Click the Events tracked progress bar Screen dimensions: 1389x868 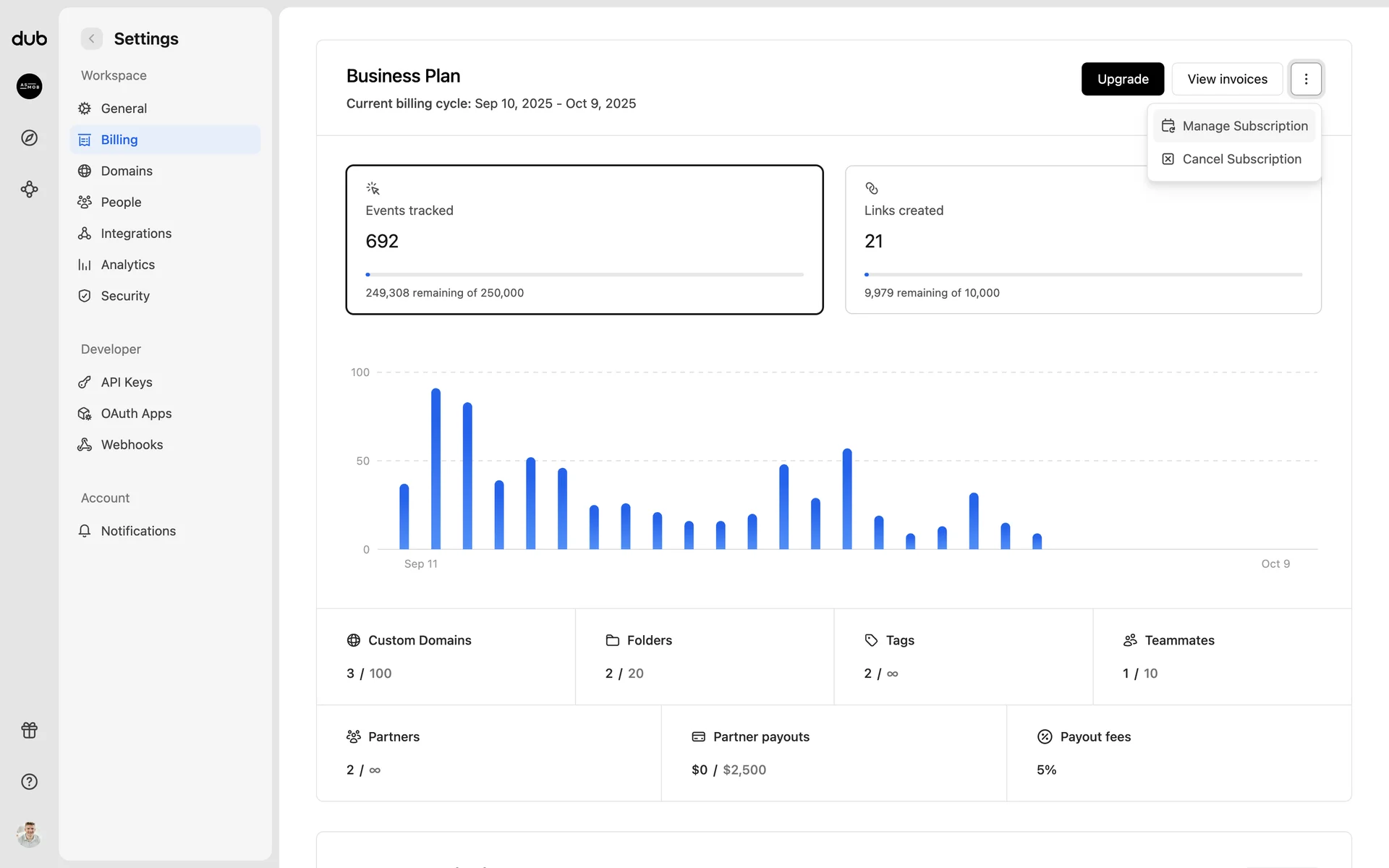(x=585, y=275)
